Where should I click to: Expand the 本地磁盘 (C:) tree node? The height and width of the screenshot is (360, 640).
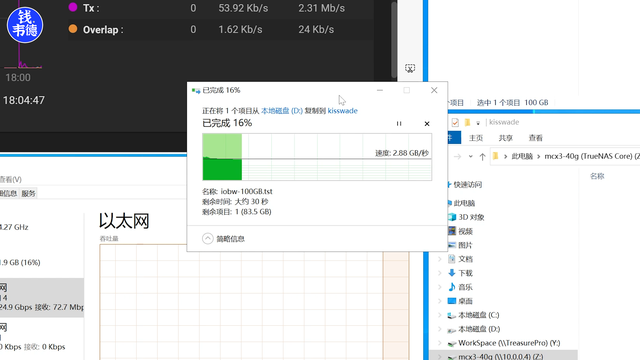440,315
